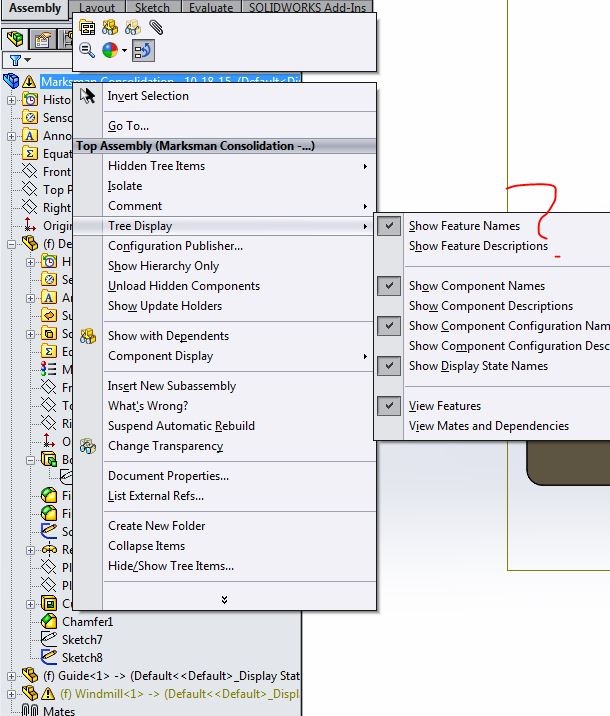Click the Equations icon in tree
This screenshot has width=610, height=716.
coord(30,153)
